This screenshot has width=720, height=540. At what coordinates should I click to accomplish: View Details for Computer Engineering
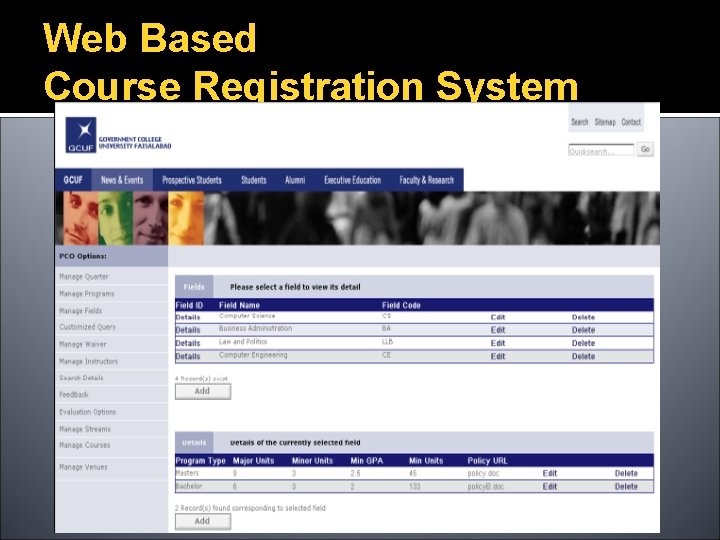coord(188,356)
